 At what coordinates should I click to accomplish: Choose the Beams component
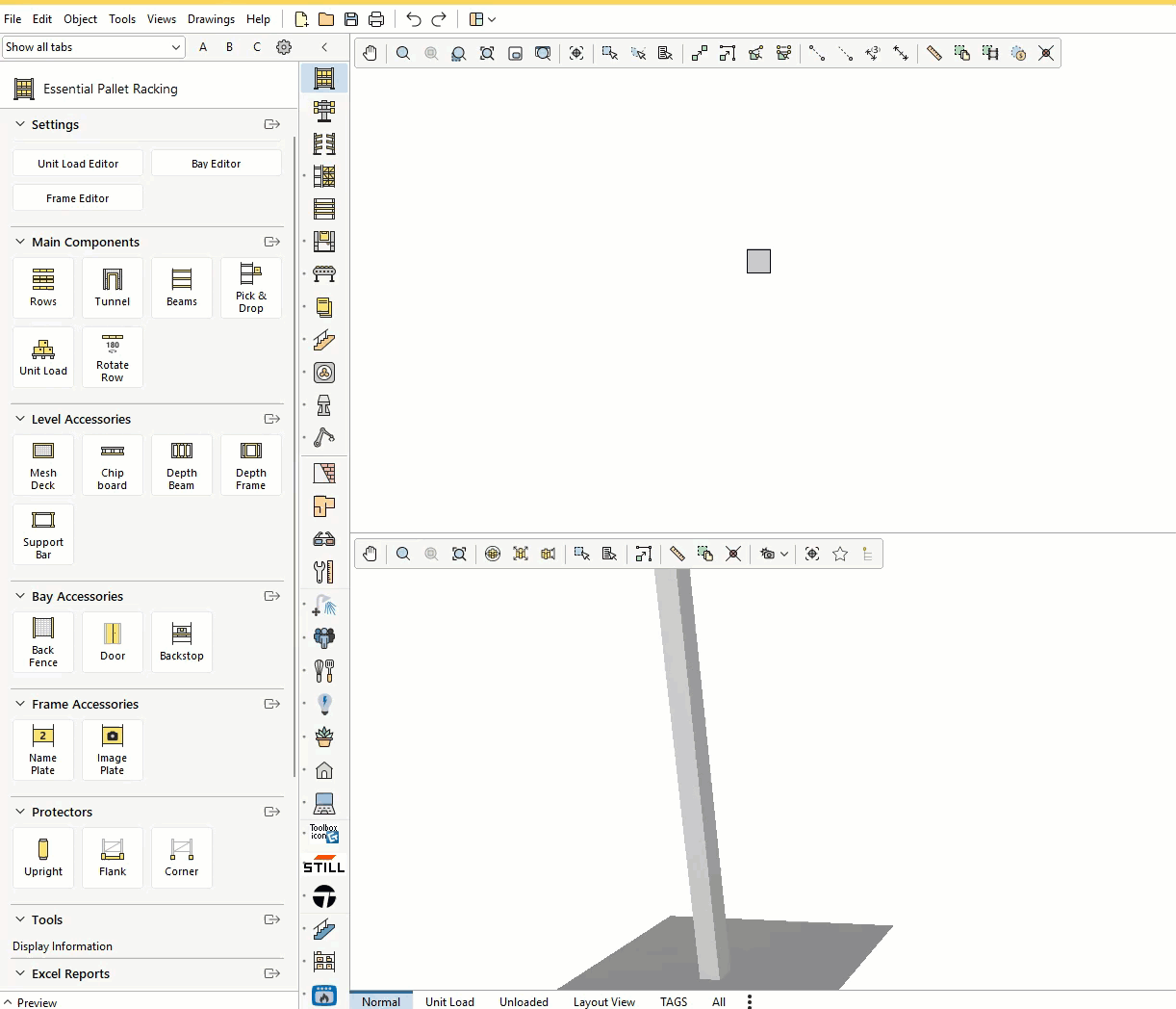coord(182,288)
